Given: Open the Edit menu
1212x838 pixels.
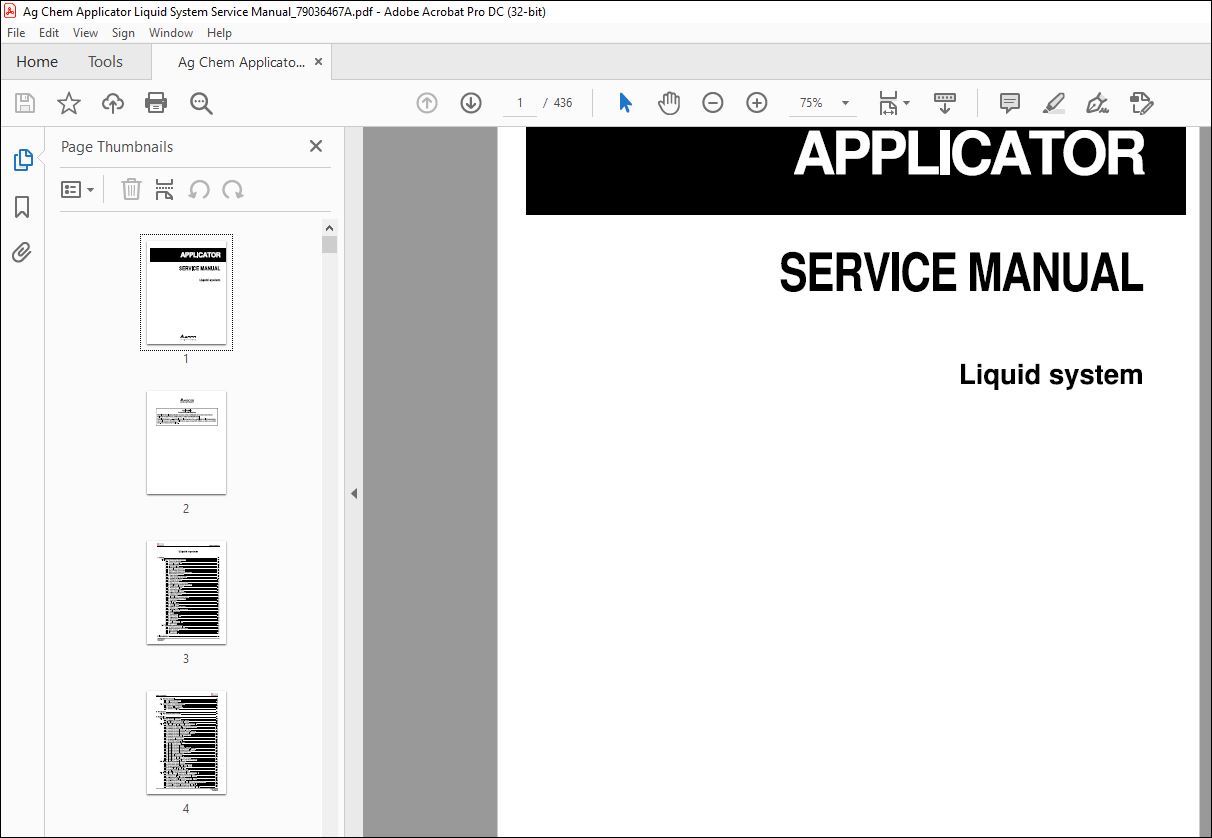Looking at the screenshot, I should point(49,33).
